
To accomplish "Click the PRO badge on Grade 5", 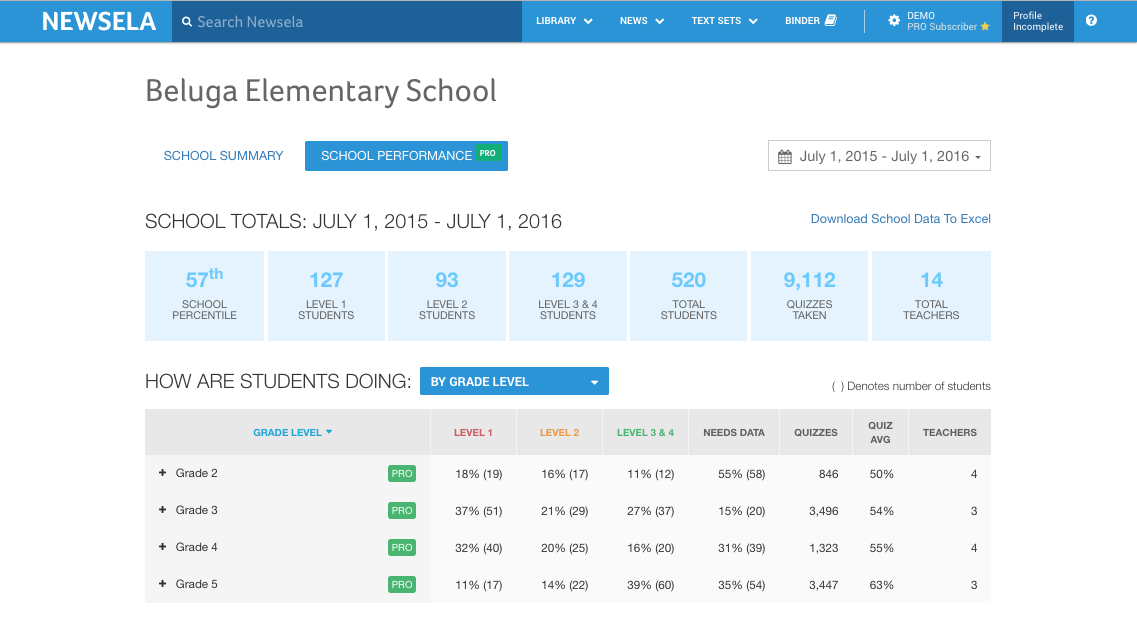I will click(x=402, y=585).
